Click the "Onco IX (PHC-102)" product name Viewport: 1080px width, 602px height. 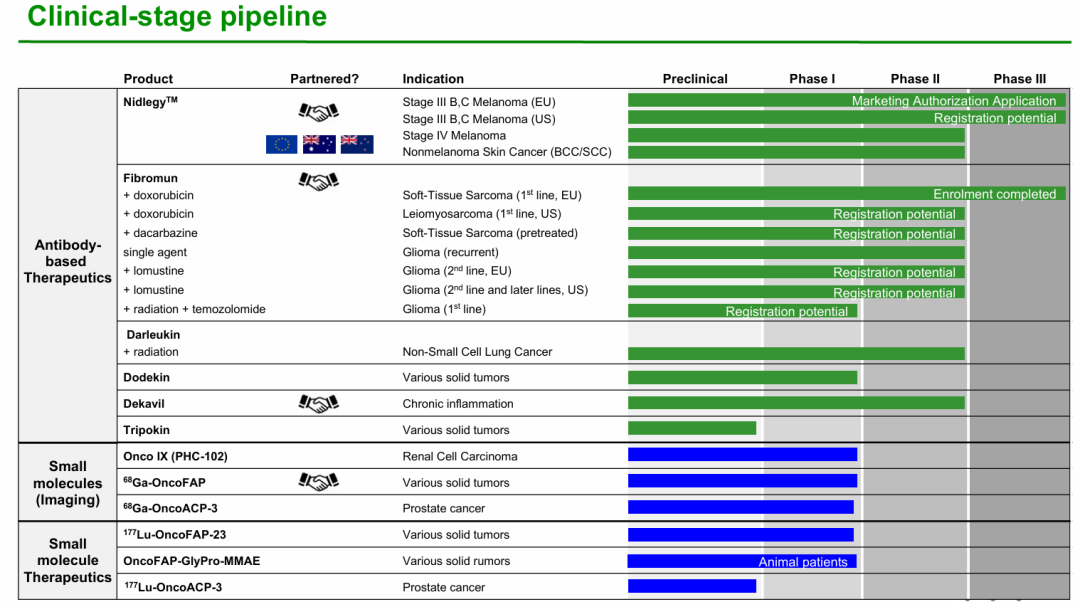175,456
